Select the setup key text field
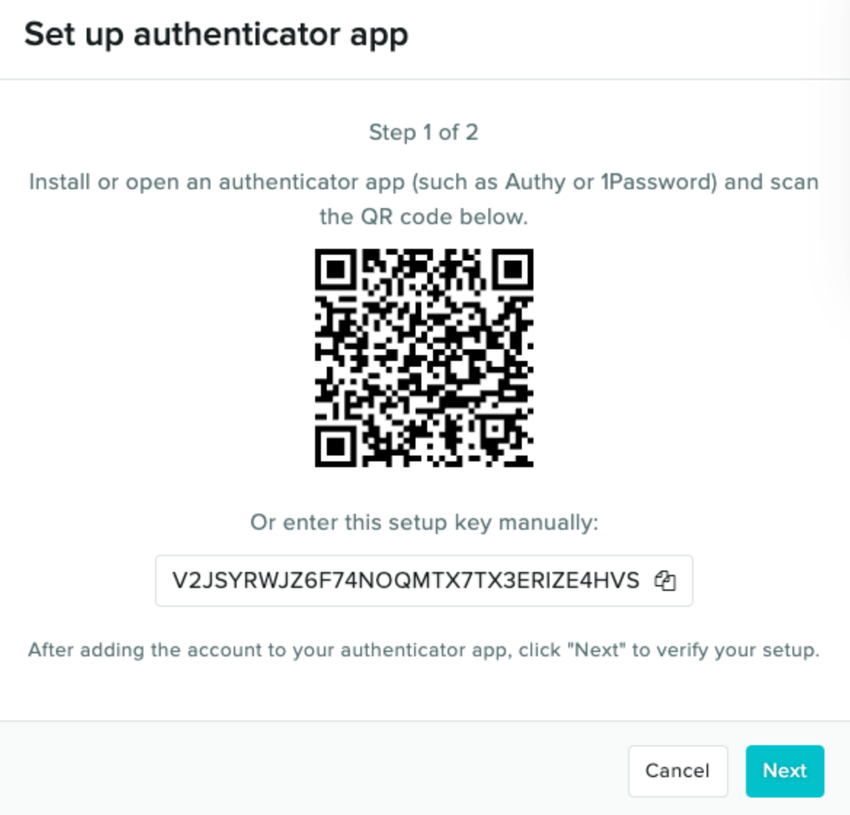This screenshot has width=850, height=815. [x=424, y=581]
